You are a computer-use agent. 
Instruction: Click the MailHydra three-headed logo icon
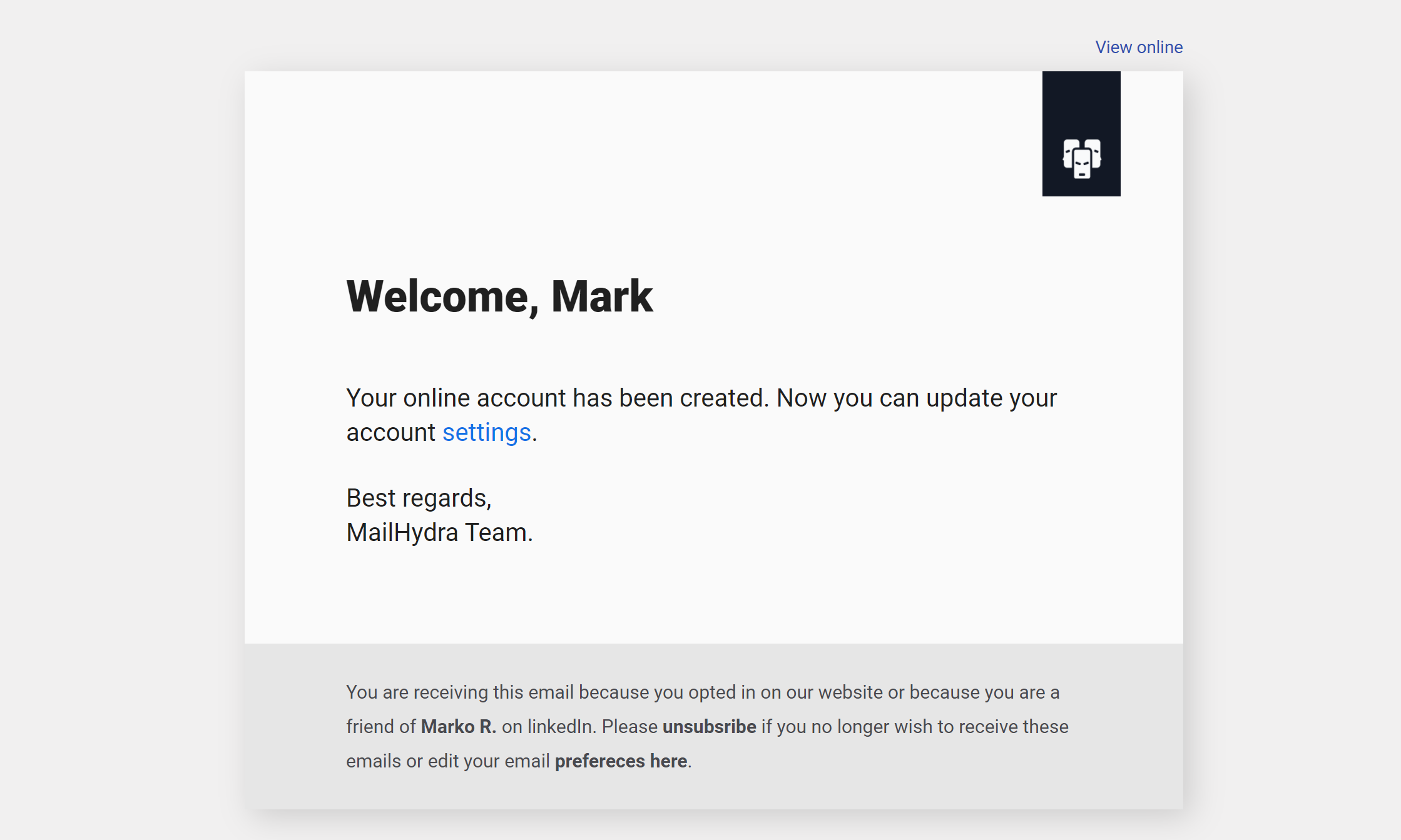point(1081,158)
